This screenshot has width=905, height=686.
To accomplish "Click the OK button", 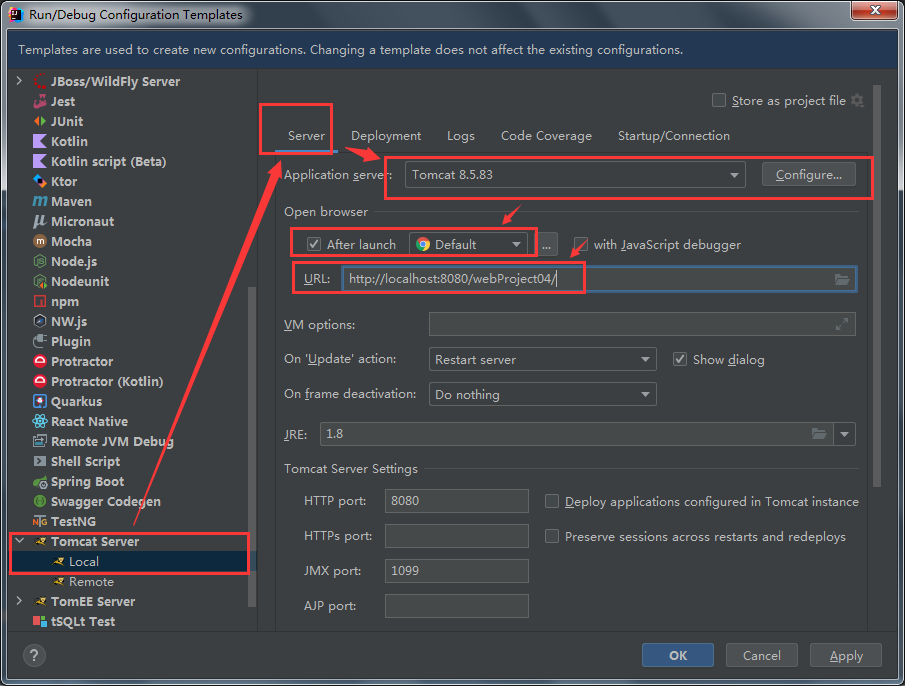I will (x=678, y=655).
